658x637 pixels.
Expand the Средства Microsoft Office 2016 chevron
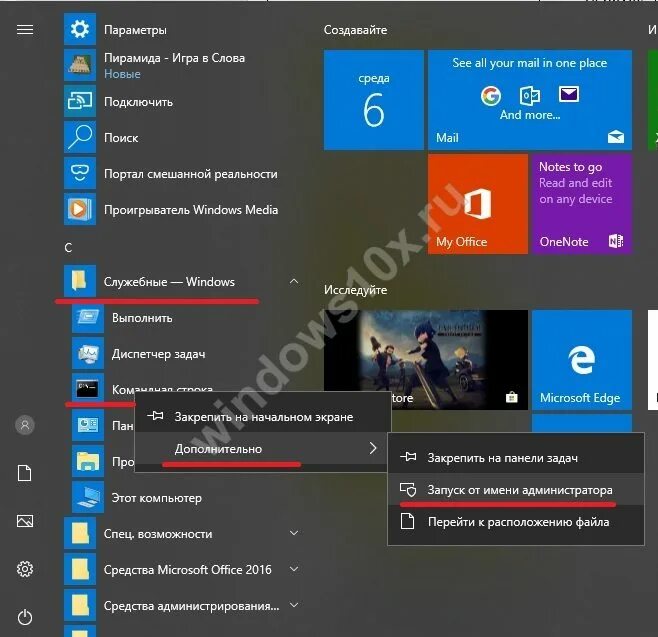click(294, 569)
